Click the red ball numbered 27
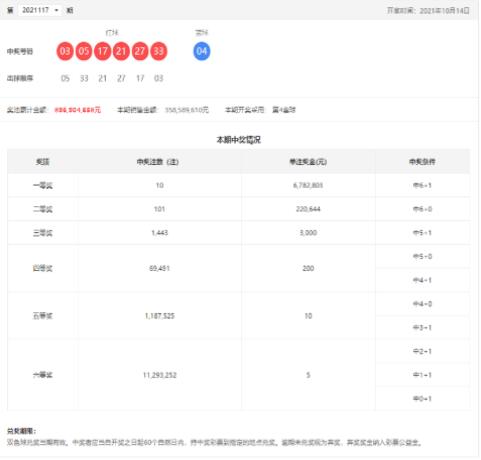 coord(140,51)
